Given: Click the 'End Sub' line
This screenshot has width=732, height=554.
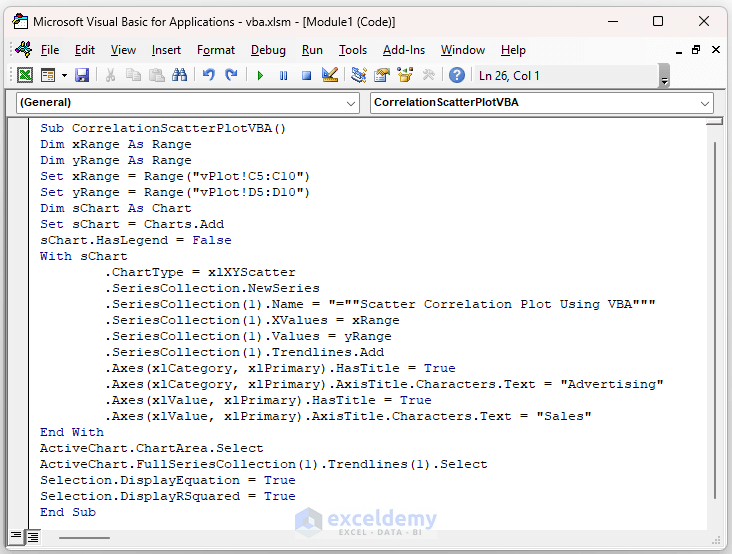Looking at the screenshot, I should click(68, 512).
